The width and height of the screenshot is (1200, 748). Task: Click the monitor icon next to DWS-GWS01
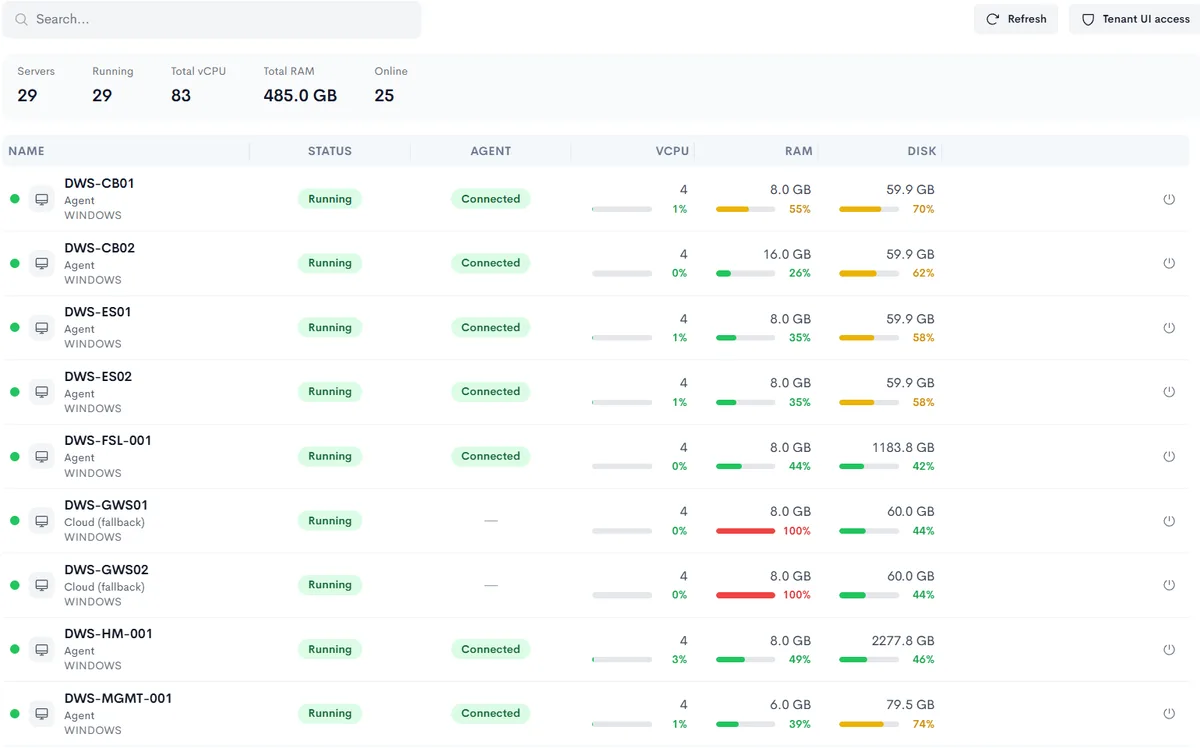[x=42, y=521]
